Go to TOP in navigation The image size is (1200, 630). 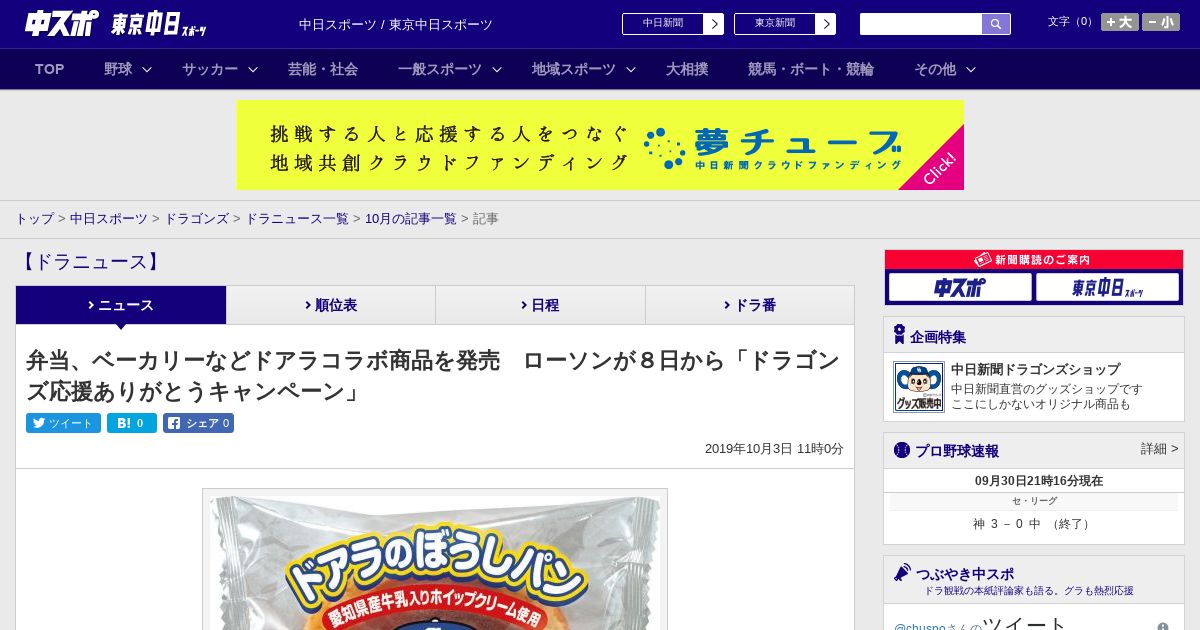pos(49,69)
